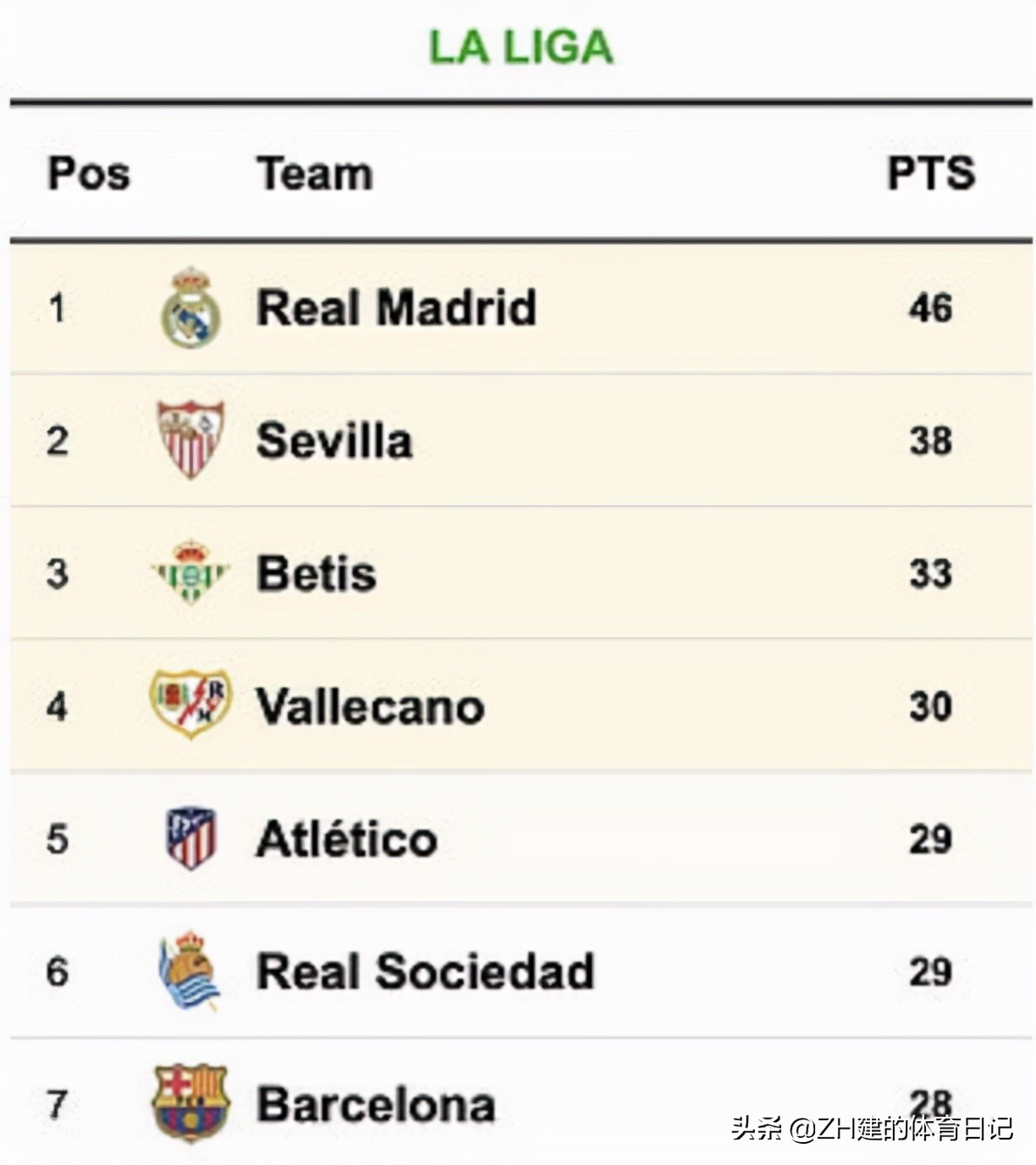Image resolution: width=1036 pixels, height=1165 pixels.
Task: Sort by the Pos column header
Action: point(89,174)
